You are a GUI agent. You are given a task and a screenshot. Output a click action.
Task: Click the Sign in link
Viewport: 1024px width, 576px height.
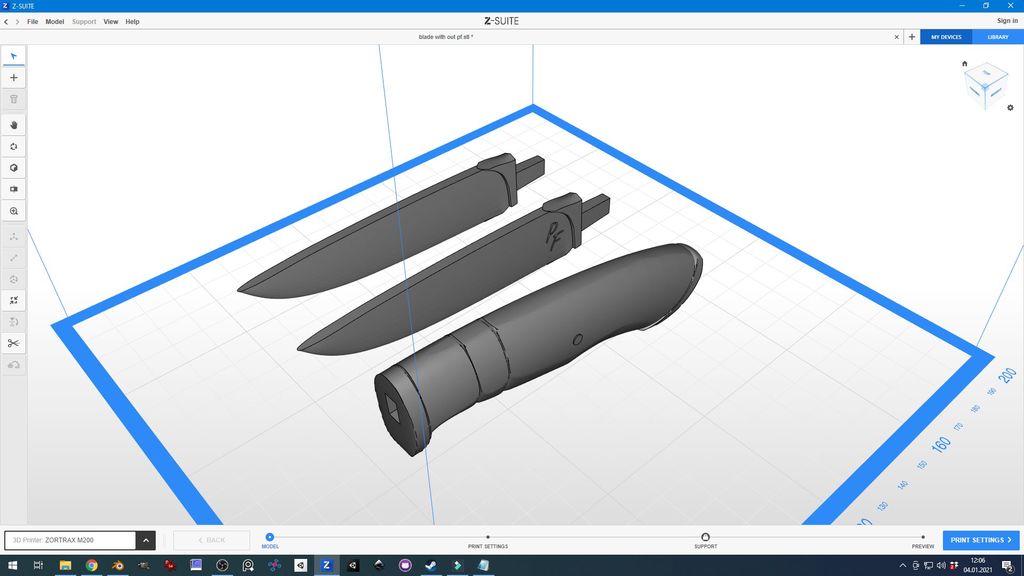pyautogui.click(x=1007, y=21)
